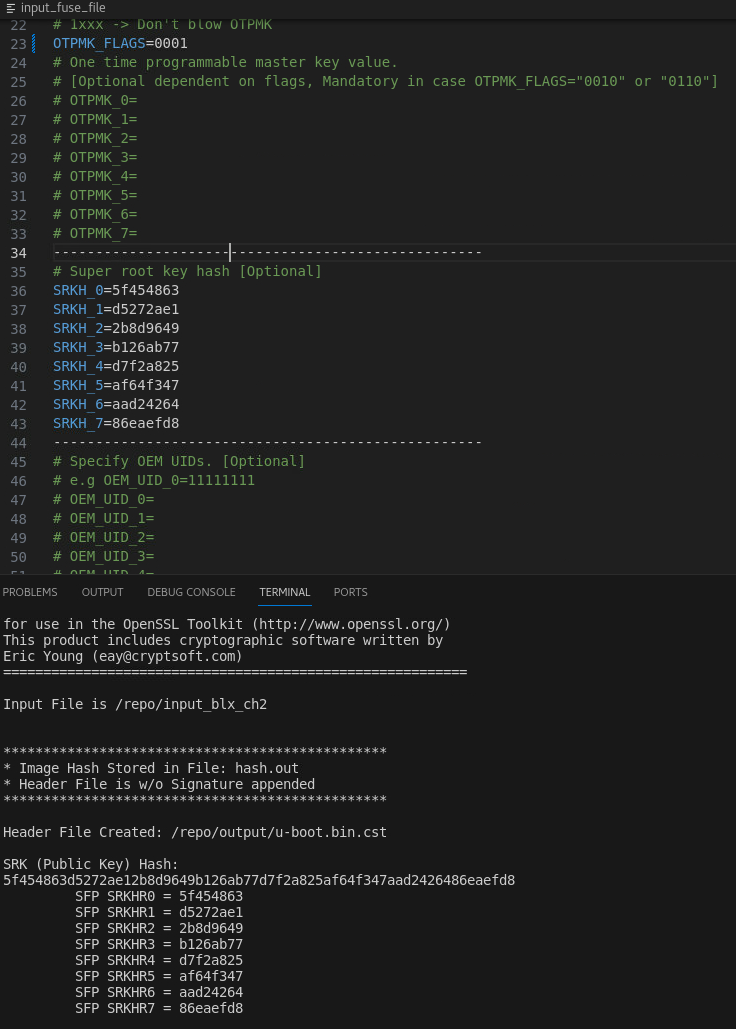Click the '# OTPMK_7=' comment line

pos(95,234)
